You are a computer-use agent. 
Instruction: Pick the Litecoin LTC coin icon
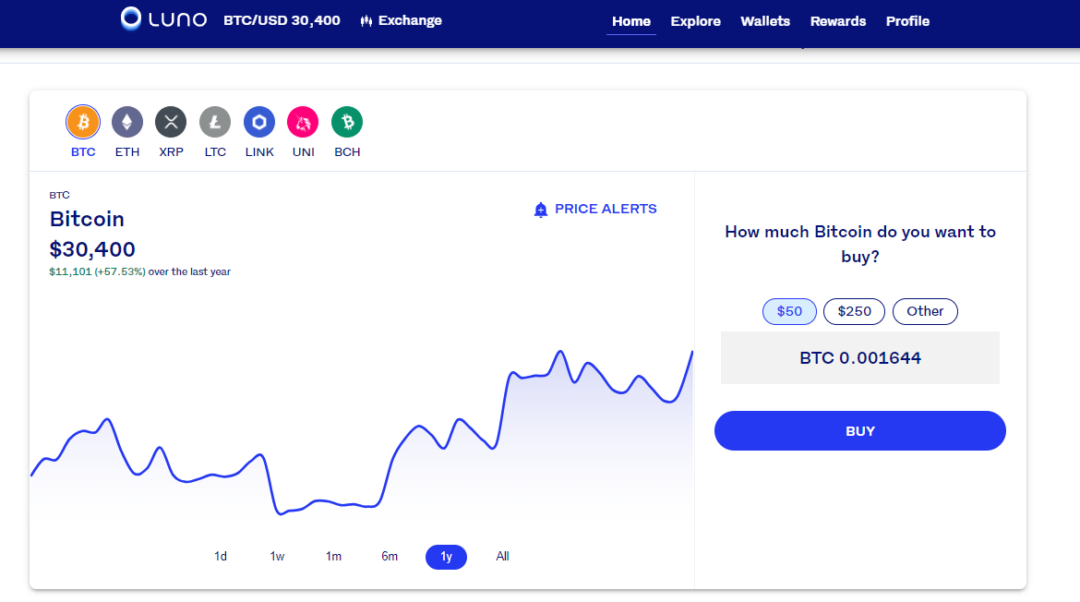click(215, 123)
